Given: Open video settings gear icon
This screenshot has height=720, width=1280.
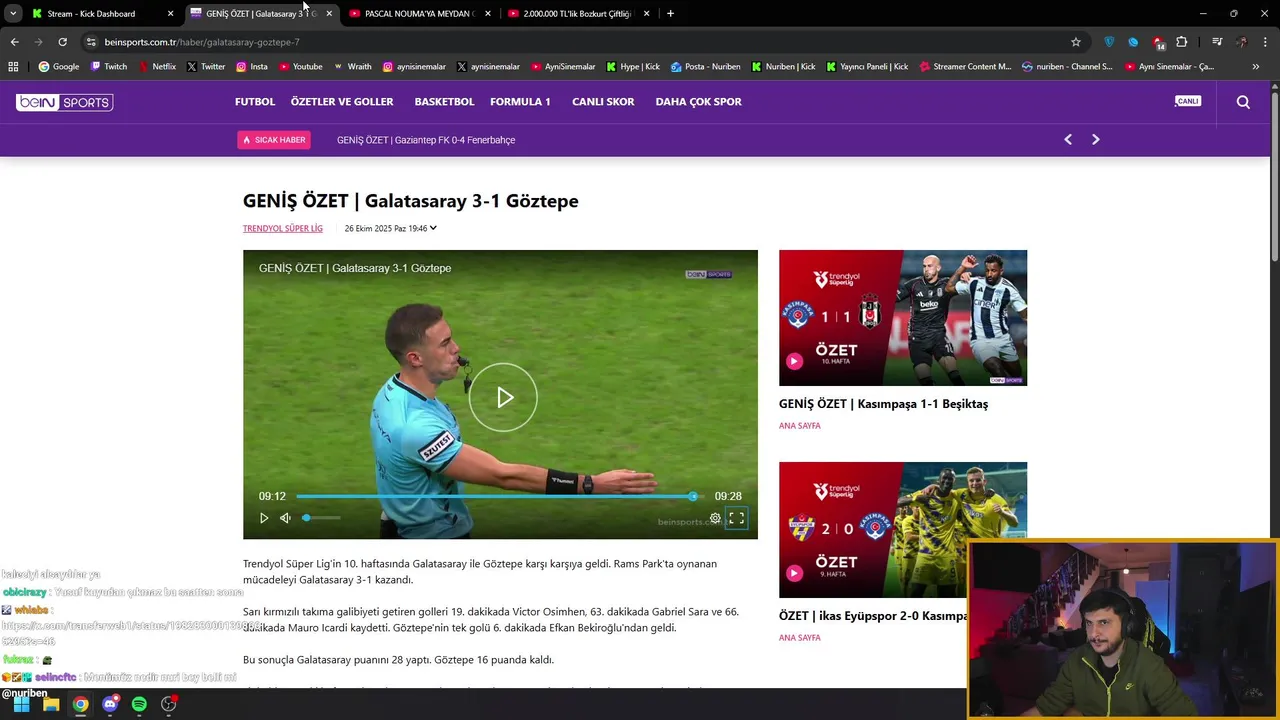Looking at the screenshot, I should (x=715, y=518).
